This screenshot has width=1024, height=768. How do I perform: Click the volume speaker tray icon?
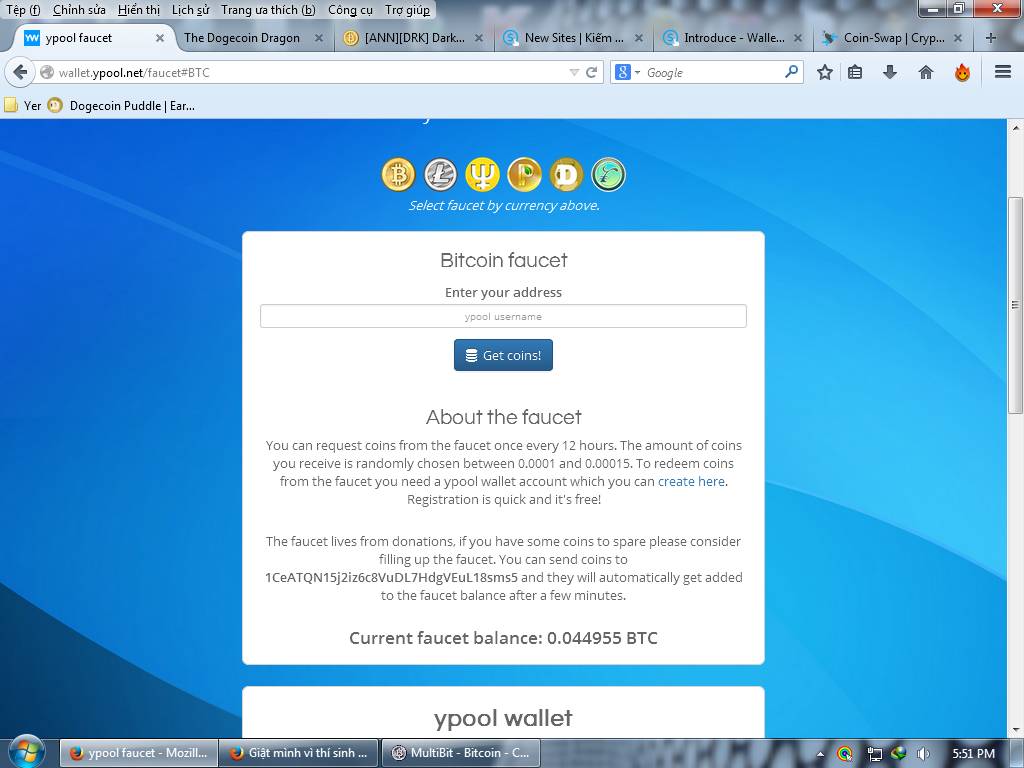[x=923, y=754]
